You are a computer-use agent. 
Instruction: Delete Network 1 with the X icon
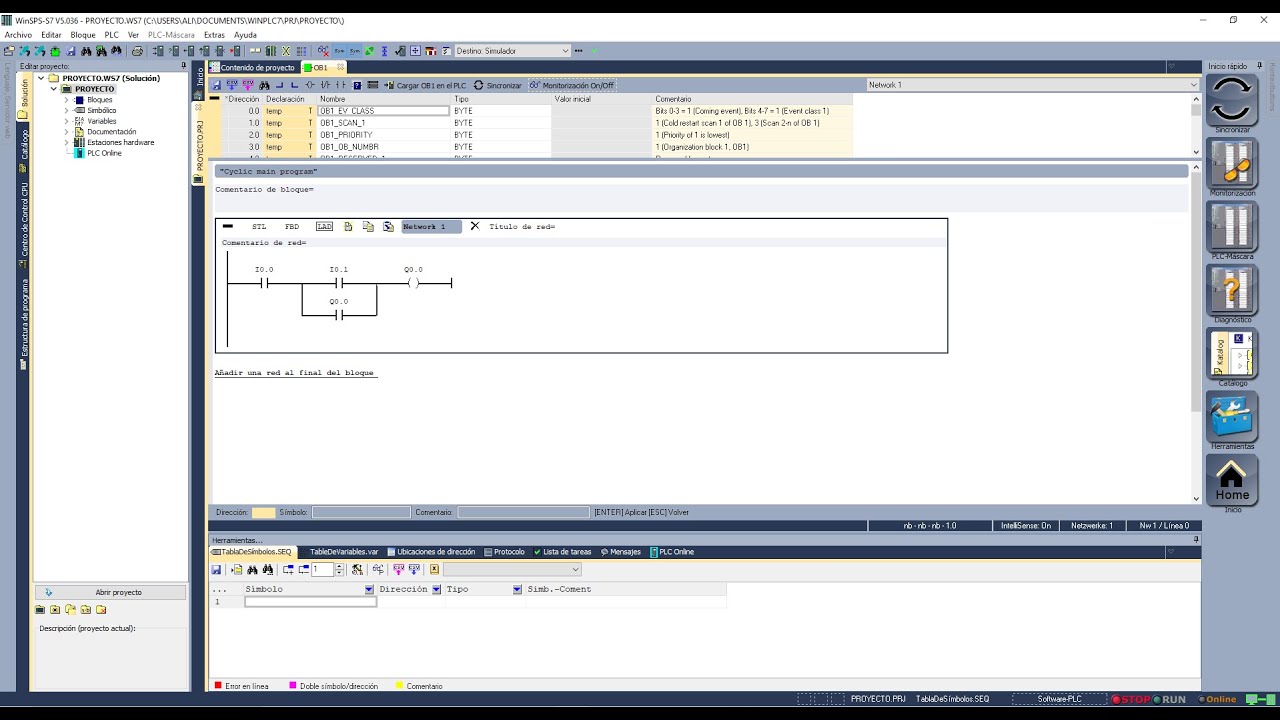pyautogui.click(x=475, y=227)
